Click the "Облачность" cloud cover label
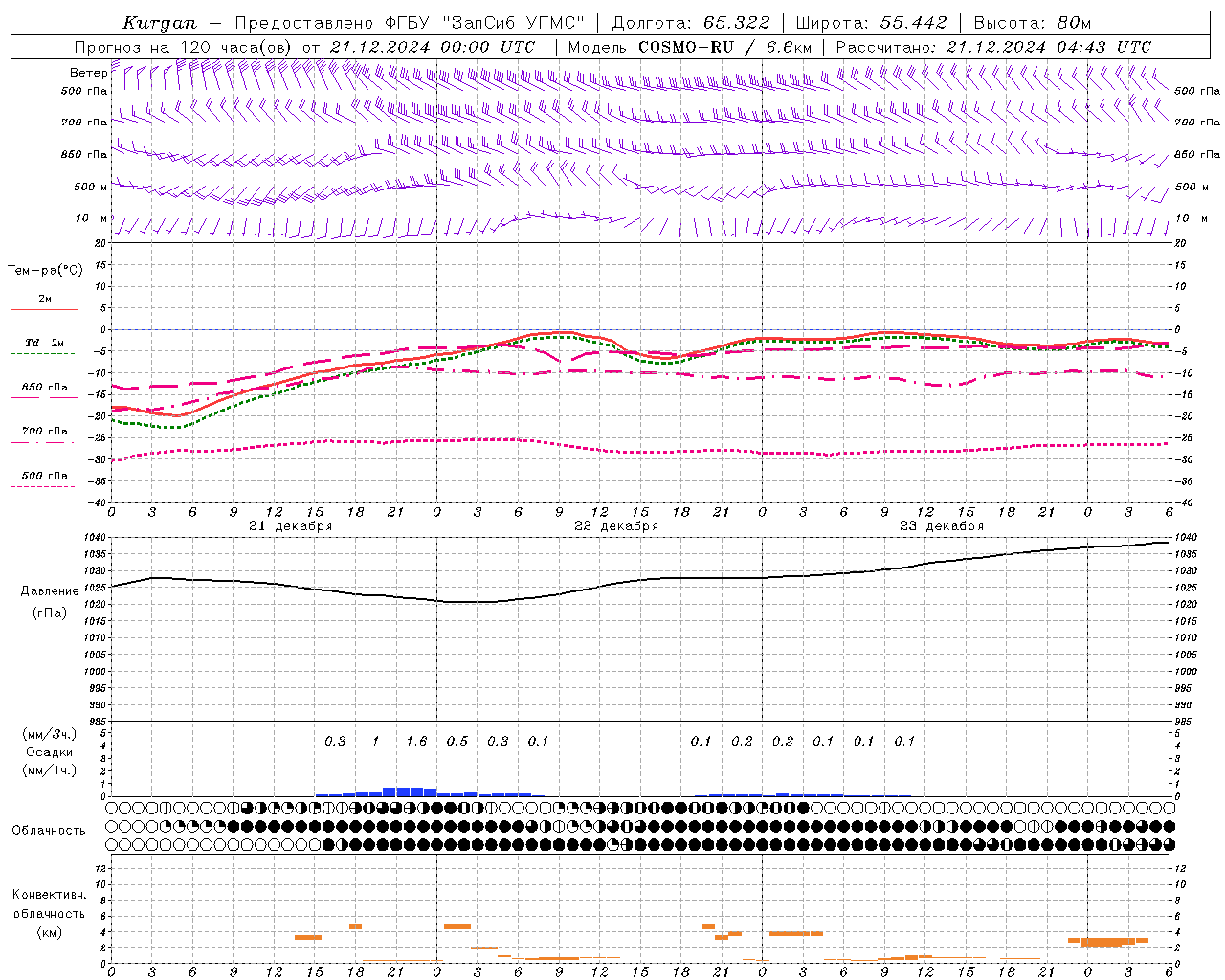1225x980 pixels. (49, 831)
